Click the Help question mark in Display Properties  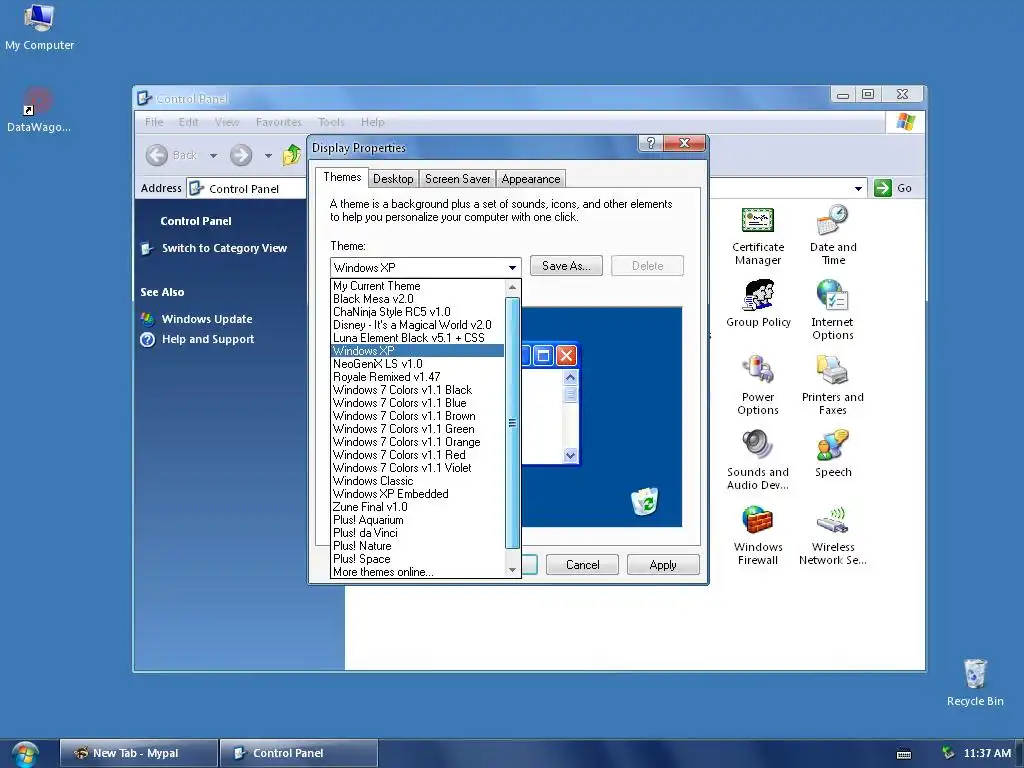click(x=650, y=143)
